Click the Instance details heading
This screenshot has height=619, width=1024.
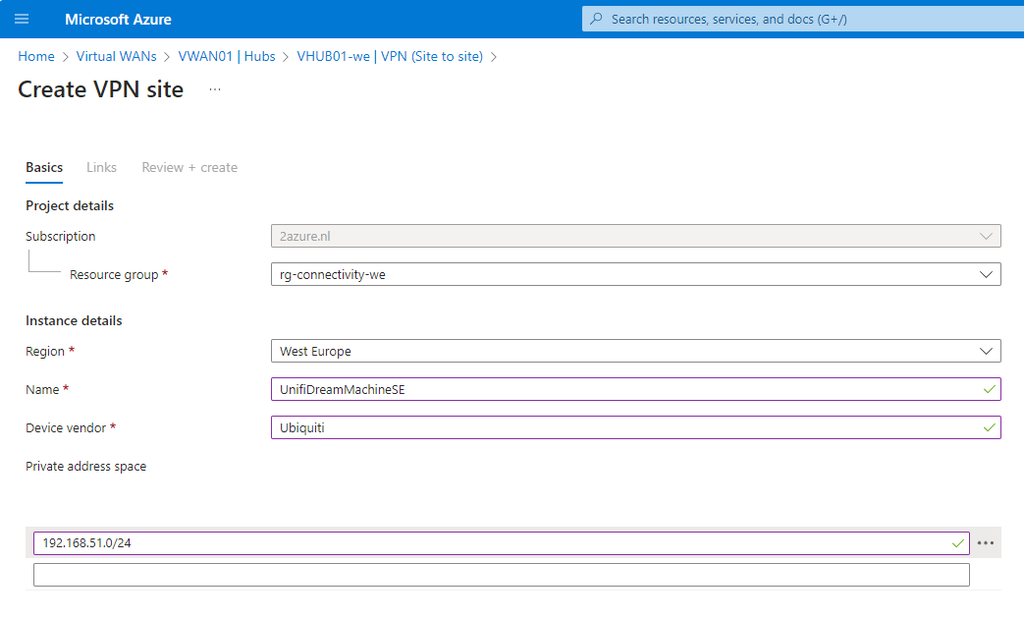click(x=74, y=320)
